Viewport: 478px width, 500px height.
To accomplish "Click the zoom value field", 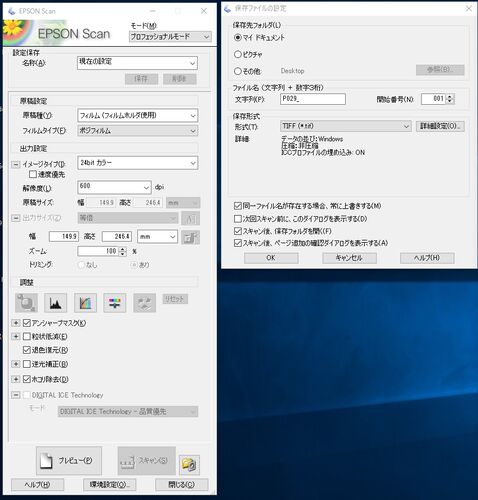I will click(98, 251).
